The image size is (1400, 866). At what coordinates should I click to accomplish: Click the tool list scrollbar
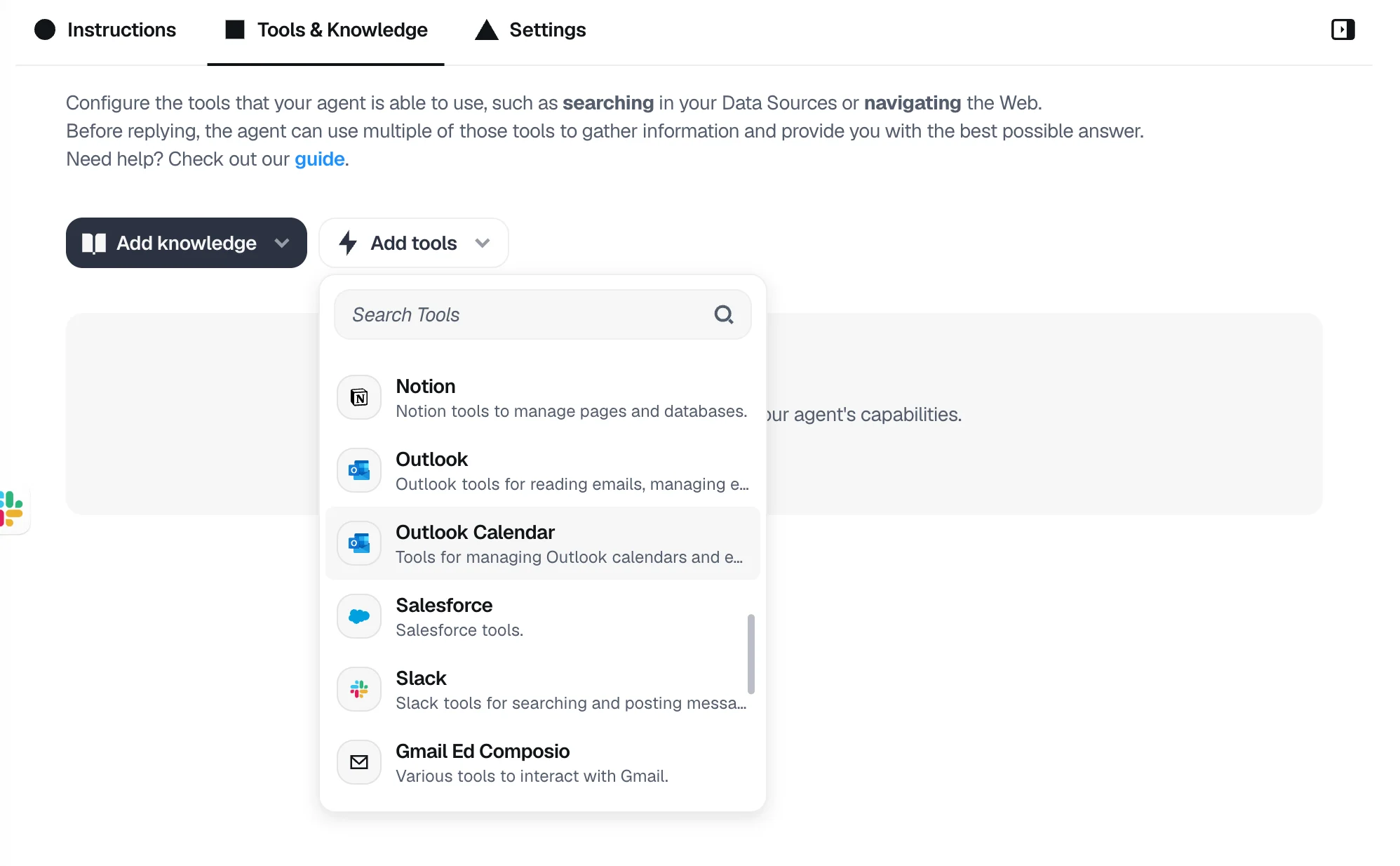pos(751,654)
